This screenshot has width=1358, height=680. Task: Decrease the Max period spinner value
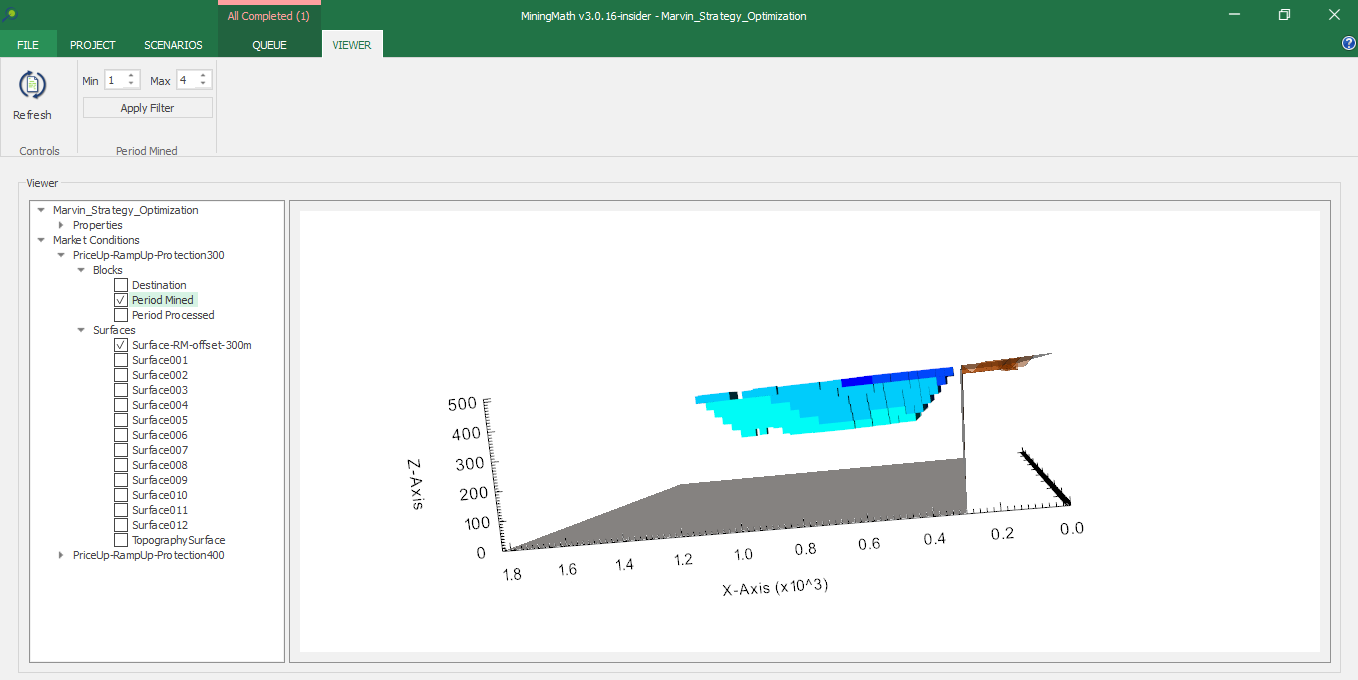click(203, 85)
